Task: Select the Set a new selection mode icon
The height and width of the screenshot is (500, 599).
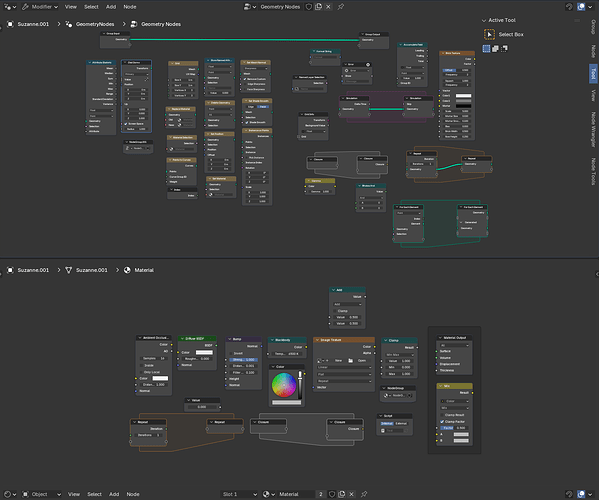Action: coord(486,49)
